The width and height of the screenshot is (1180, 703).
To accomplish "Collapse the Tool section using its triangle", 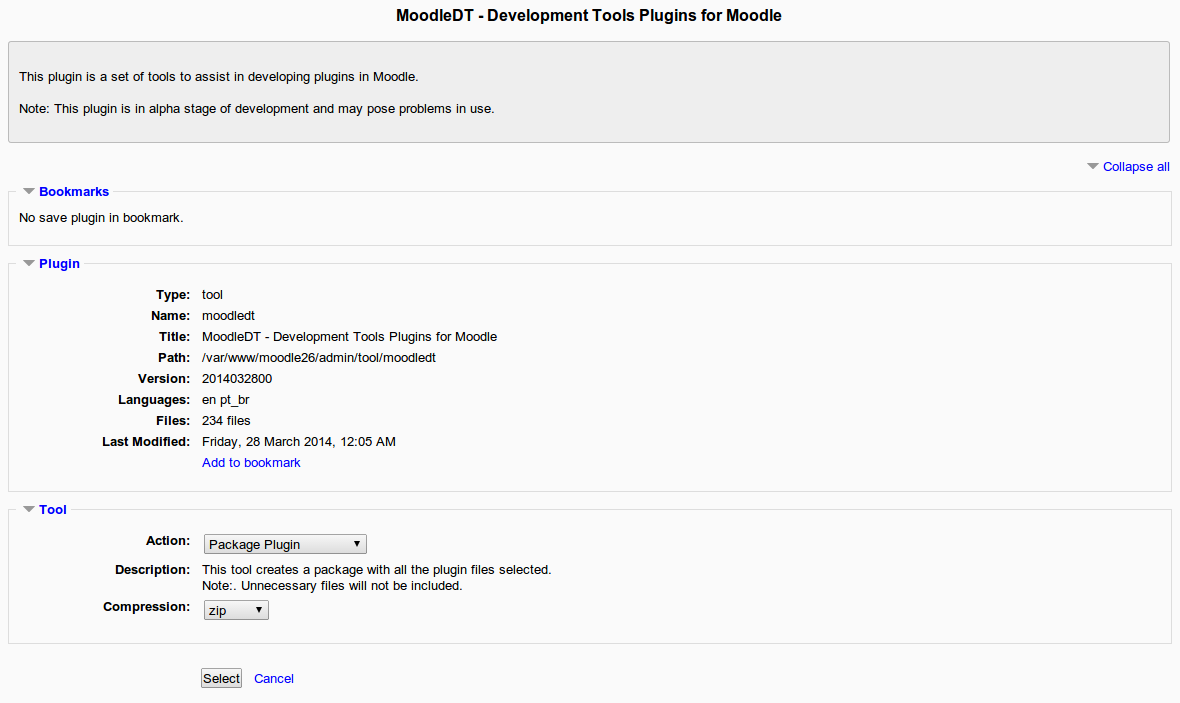I will (x=29, y=509).
